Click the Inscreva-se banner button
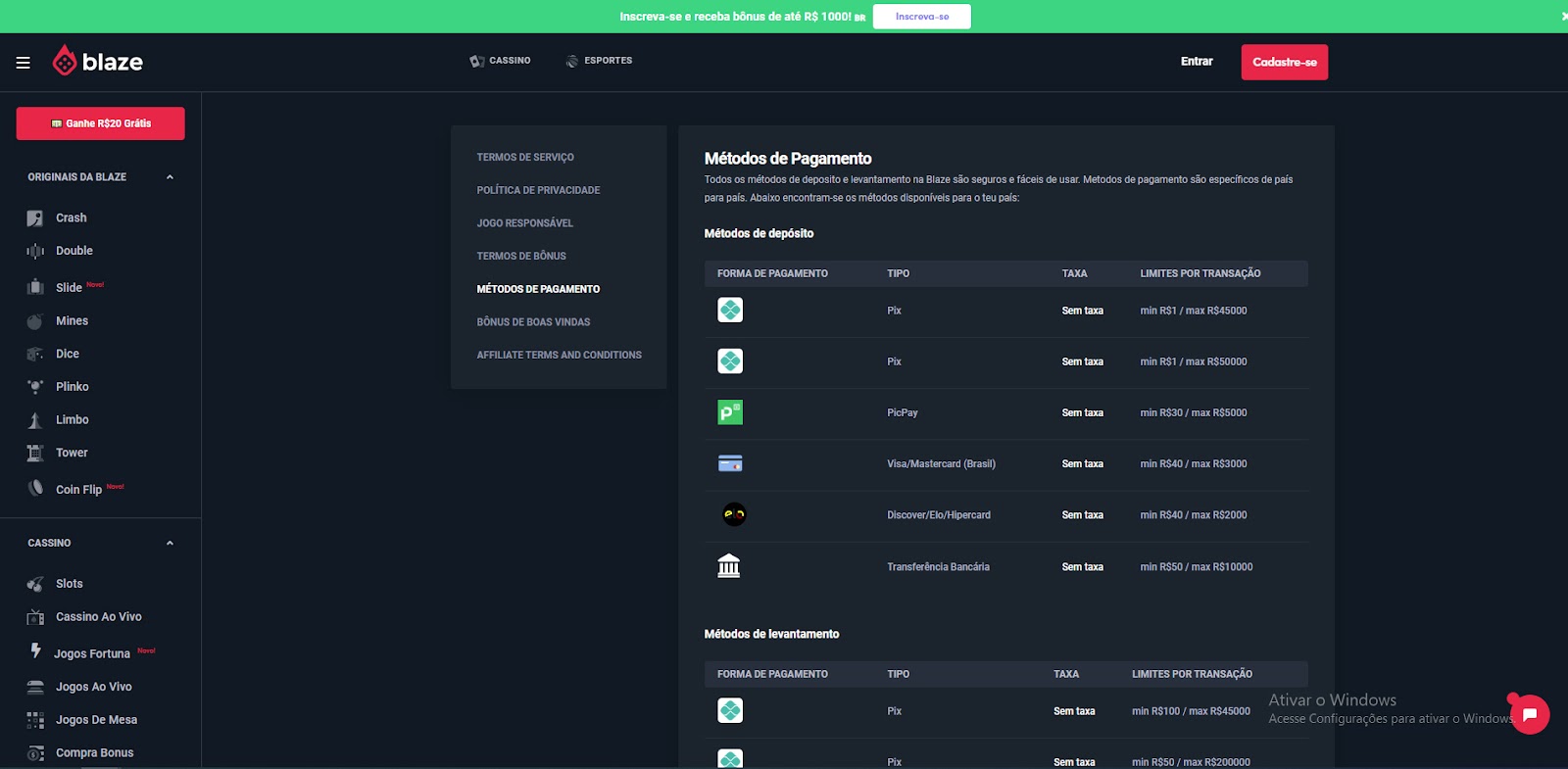The height and width of the screenshot is (769, 1568). point(922,17)
